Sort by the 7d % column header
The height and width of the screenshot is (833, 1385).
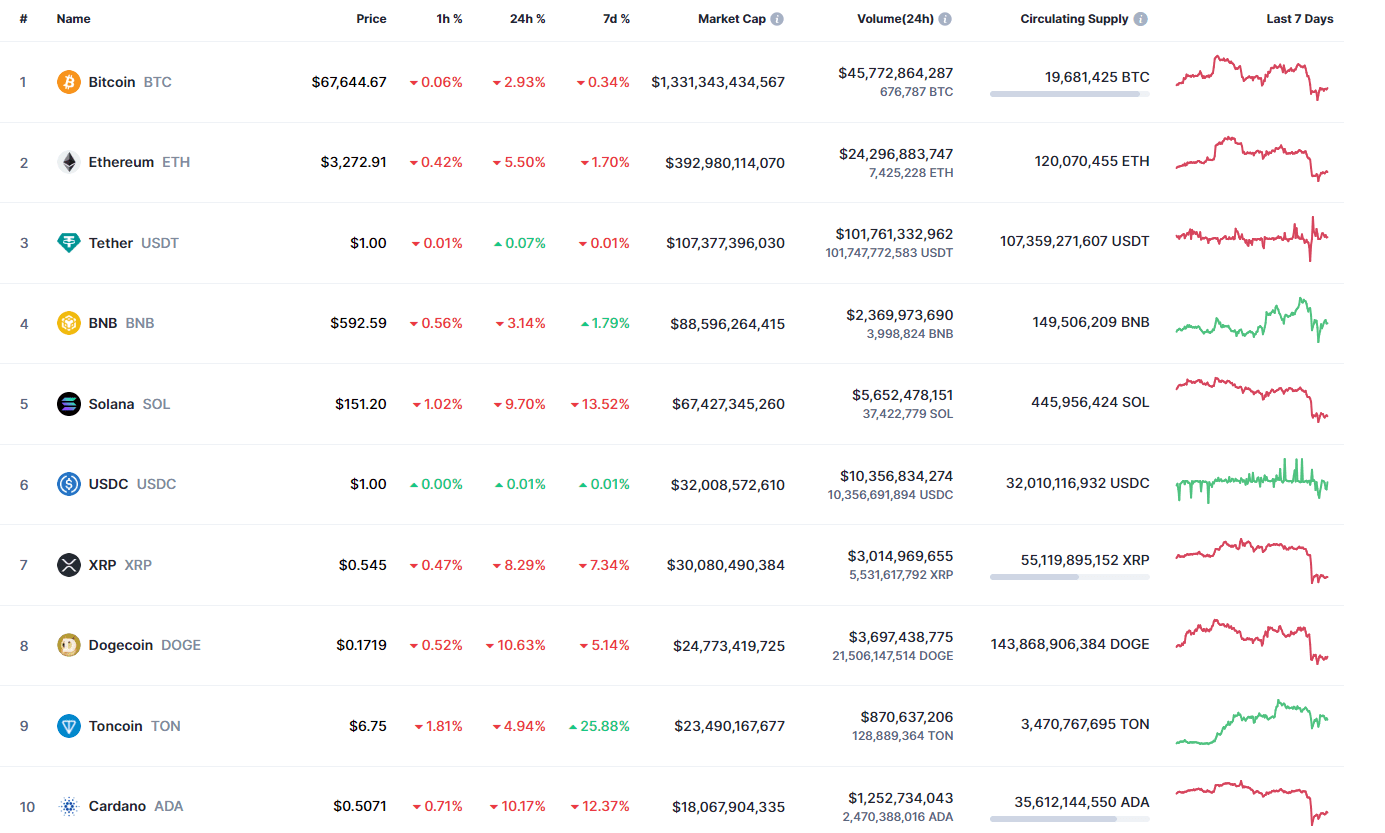tap(616, 18)
